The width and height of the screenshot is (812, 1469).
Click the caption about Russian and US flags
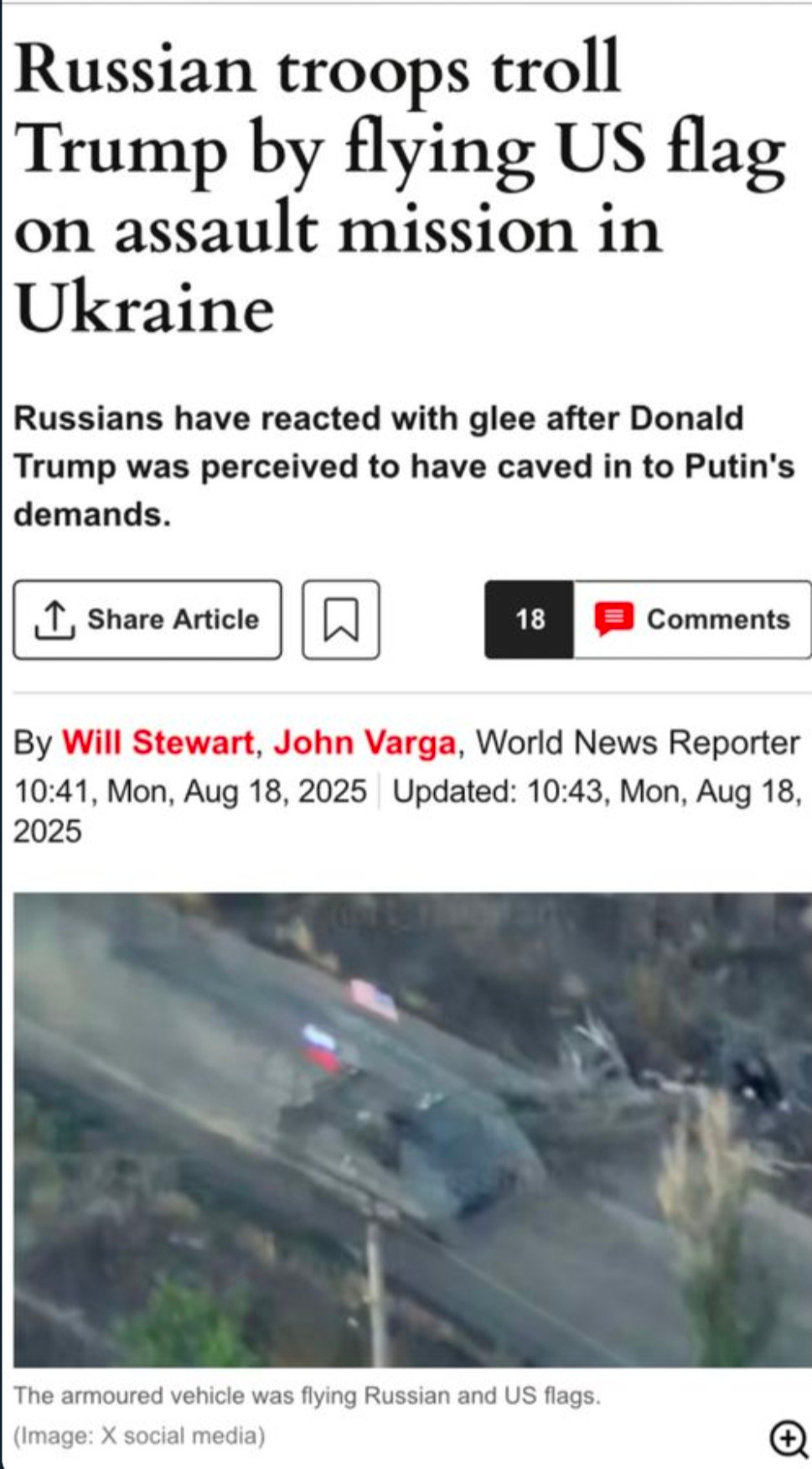tap(307, 1396)
